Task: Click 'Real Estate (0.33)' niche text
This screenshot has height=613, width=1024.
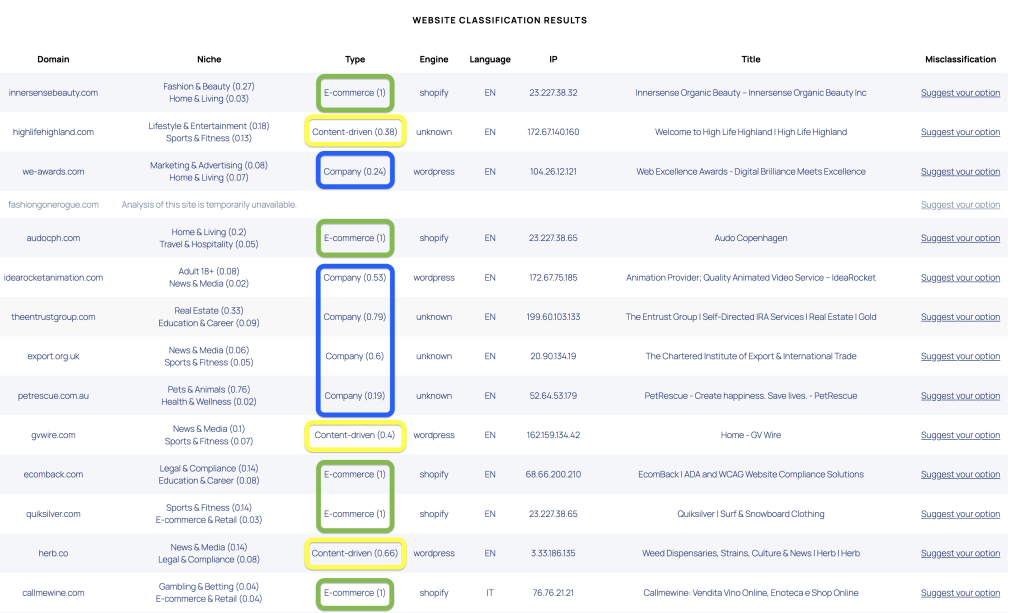Action: 209,311
